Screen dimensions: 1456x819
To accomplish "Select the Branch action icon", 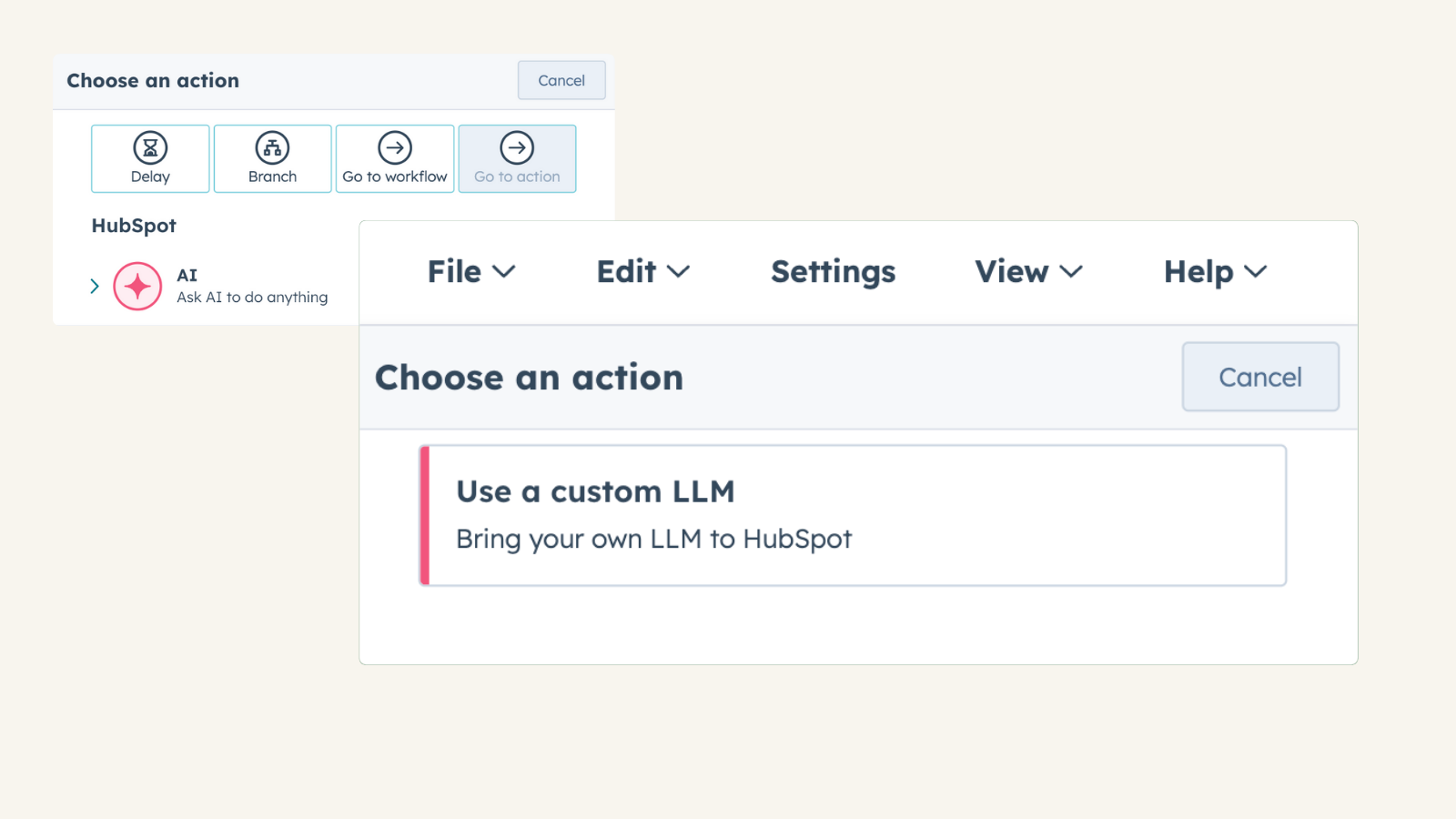I will point(272,158).
